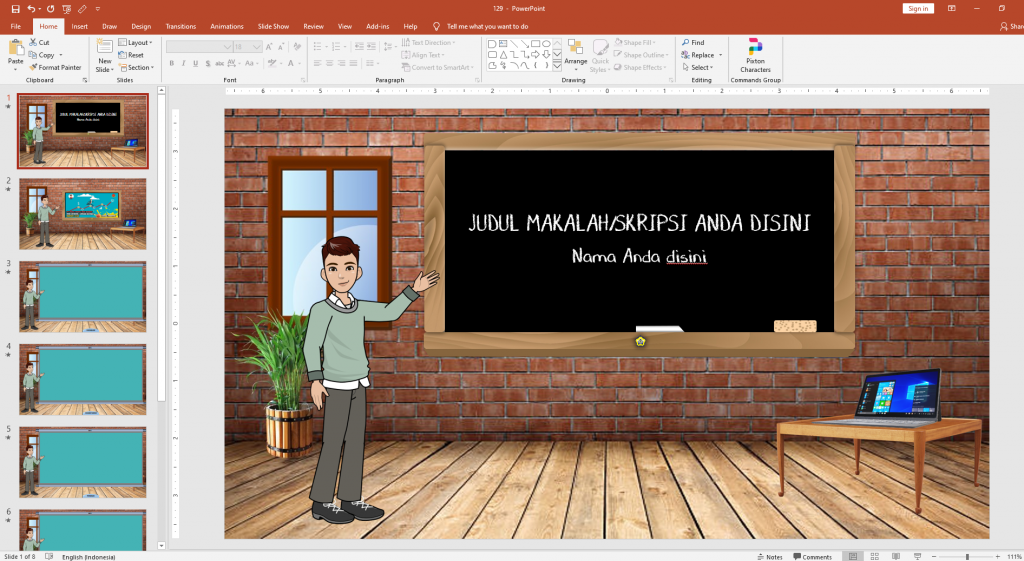Switch to Reading view icon
The image size is (1024, 561).
pos(896,556)
